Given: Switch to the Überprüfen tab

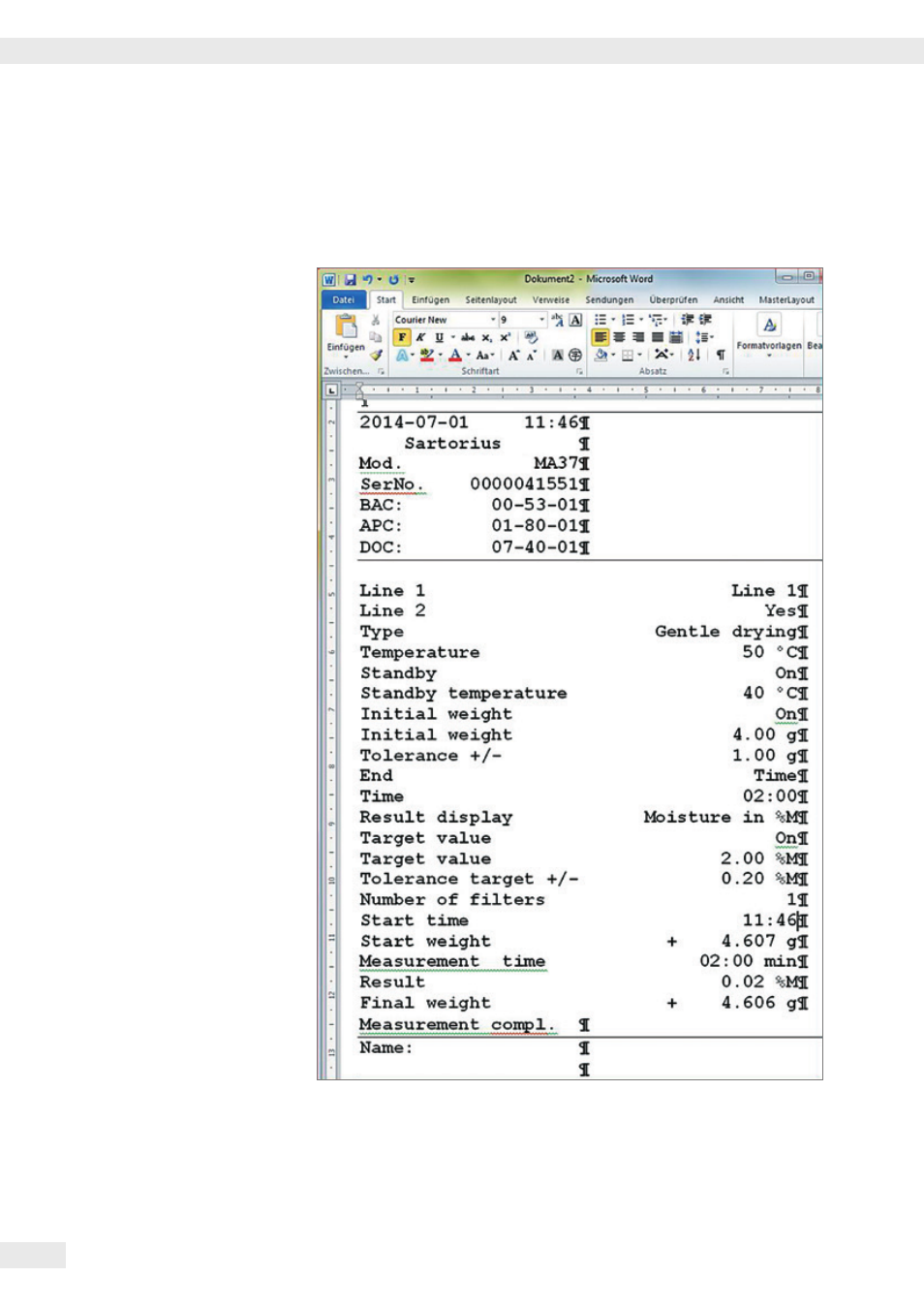Looking at the screenshot, I should click(673, 300).
